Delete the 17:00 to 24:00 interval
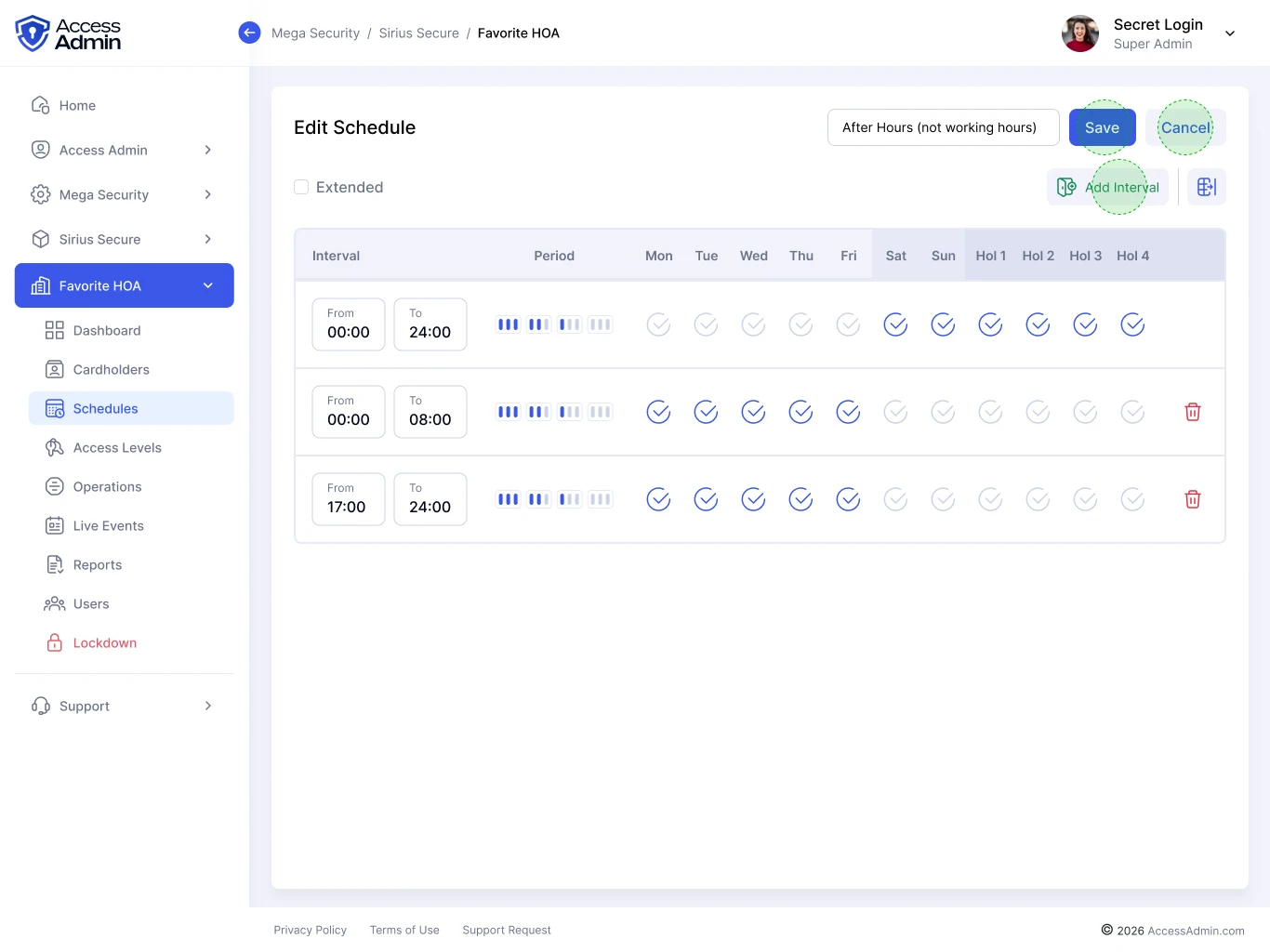The image size is (1270, 952). click(x=1193, y=499)
